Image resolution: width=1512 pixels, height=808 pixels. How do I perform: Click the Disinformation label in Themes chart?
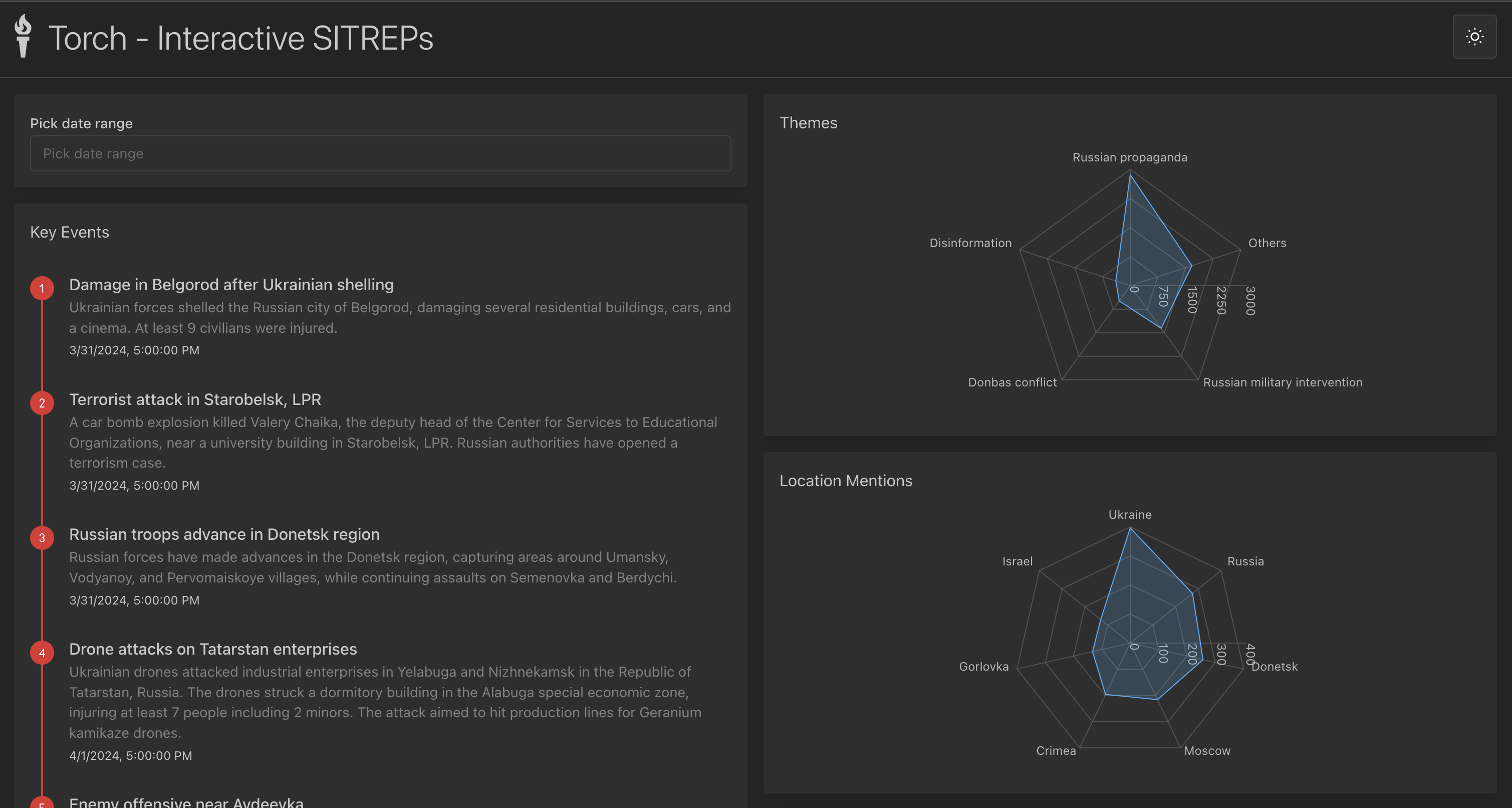(x=970, y=243)
